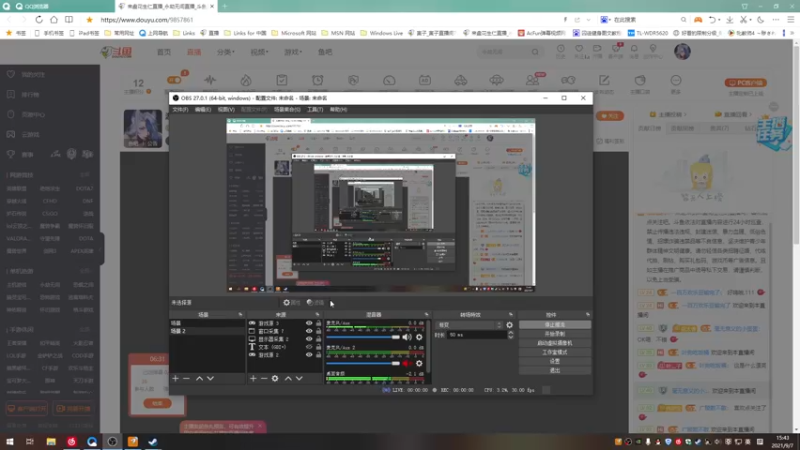
Task: Open the Douyu user avatar menu
Action: pyautogui.click(x=682, y=52)
